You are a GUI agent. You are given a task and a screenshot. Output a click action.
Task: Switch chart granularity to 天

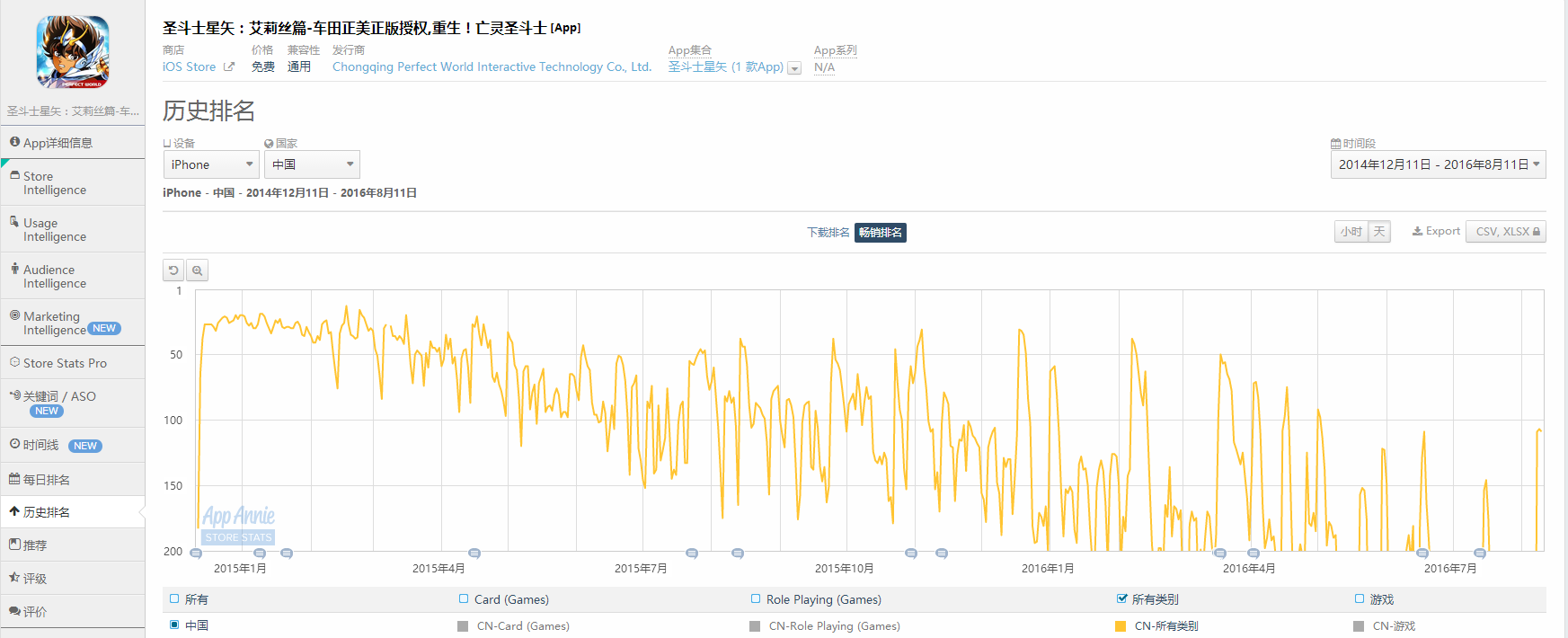pyautogui.click(x=1379, y=232)
